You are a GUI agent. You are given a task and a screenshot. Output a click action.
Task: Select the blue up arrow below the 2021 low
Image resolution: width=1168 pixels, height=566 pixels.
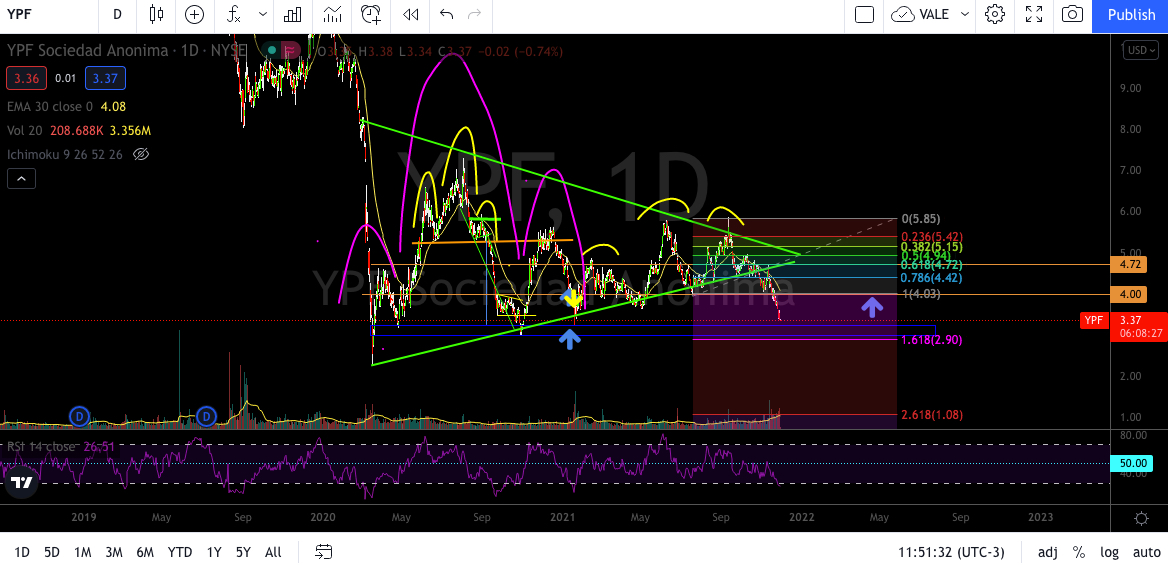tap(570, 340)
